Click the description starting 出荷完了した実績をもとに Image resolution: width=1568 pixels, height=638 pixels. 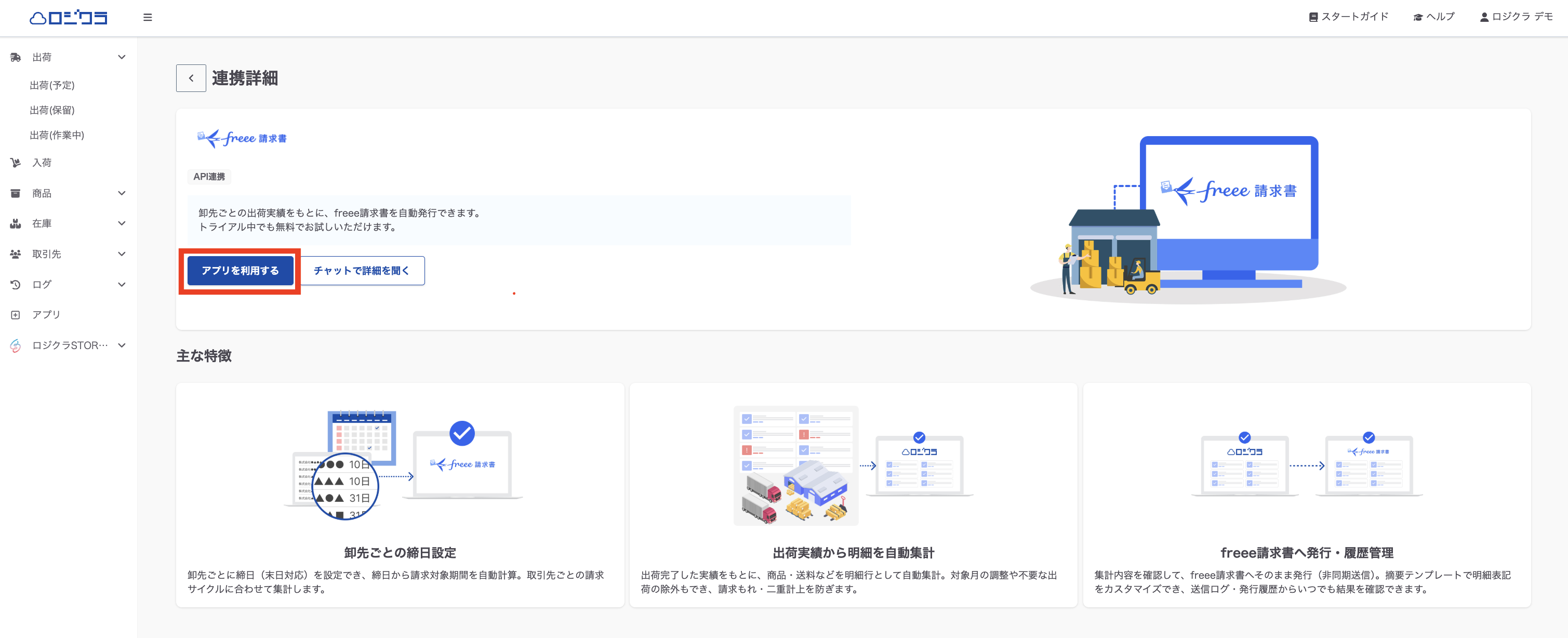pyautogui.click(x=849, y=582)
